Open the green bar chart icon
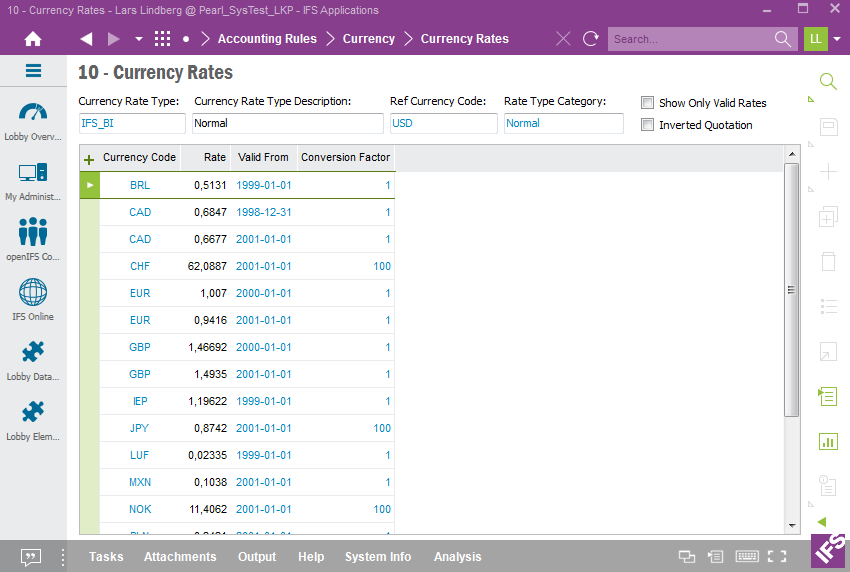Image resolution: width=850 pixels, height=572 pixels. (x=828, y=441)
